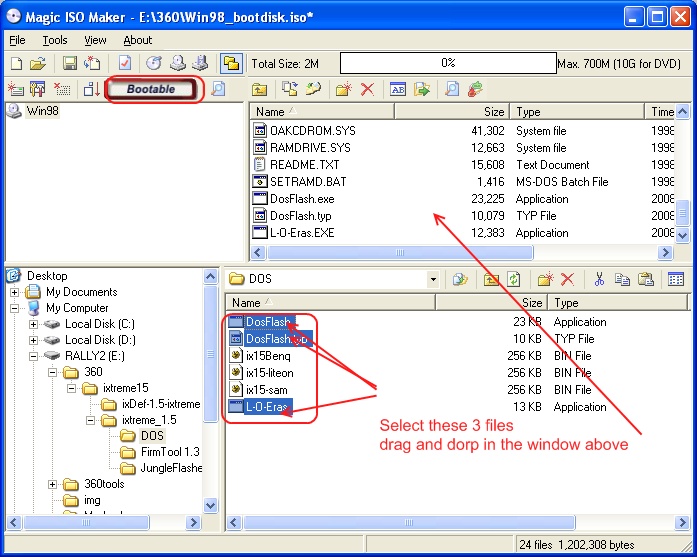The image size is (697, 557).
Task: Click the red X delete icon in explorer toolbar
Action: click(x=567, y=280)
